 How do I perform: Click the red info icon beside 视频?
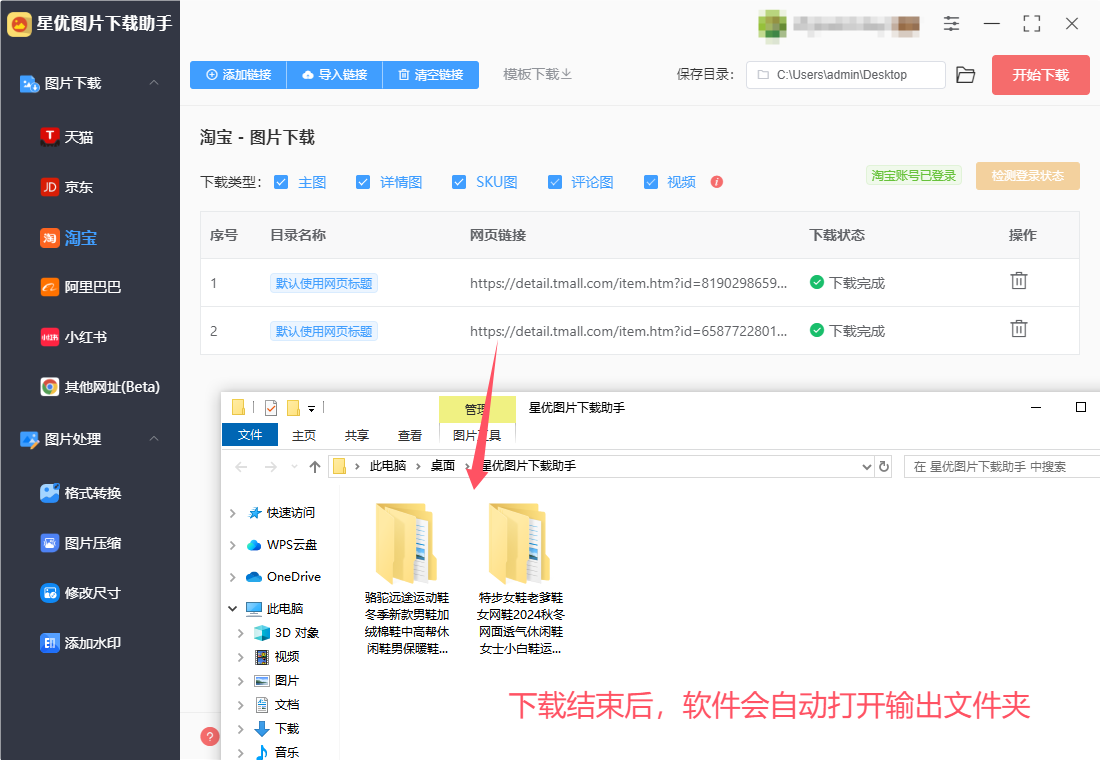pos(716,182)
